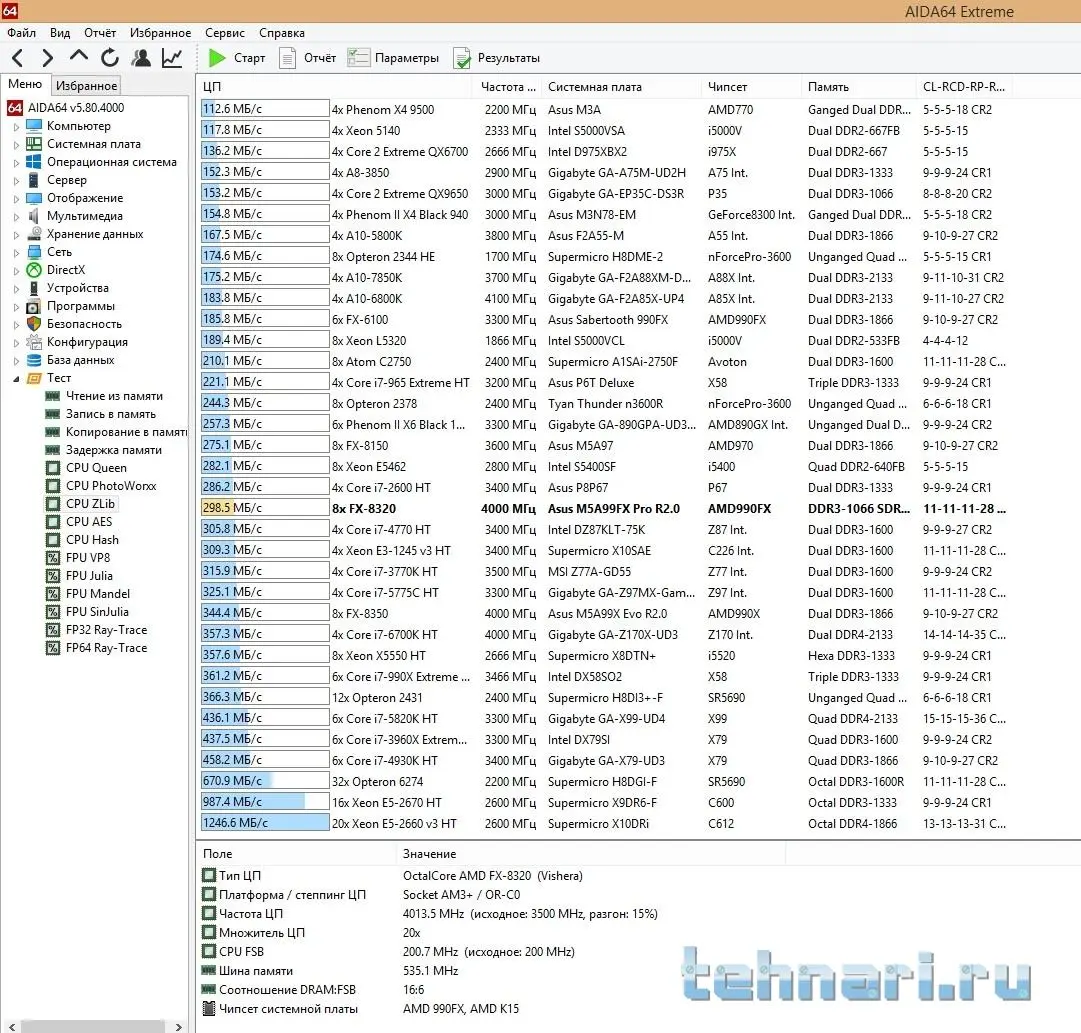This screenshot has width=1081, height=1033.
Task: Expand the Операционная система tree node
Action: 17,163
